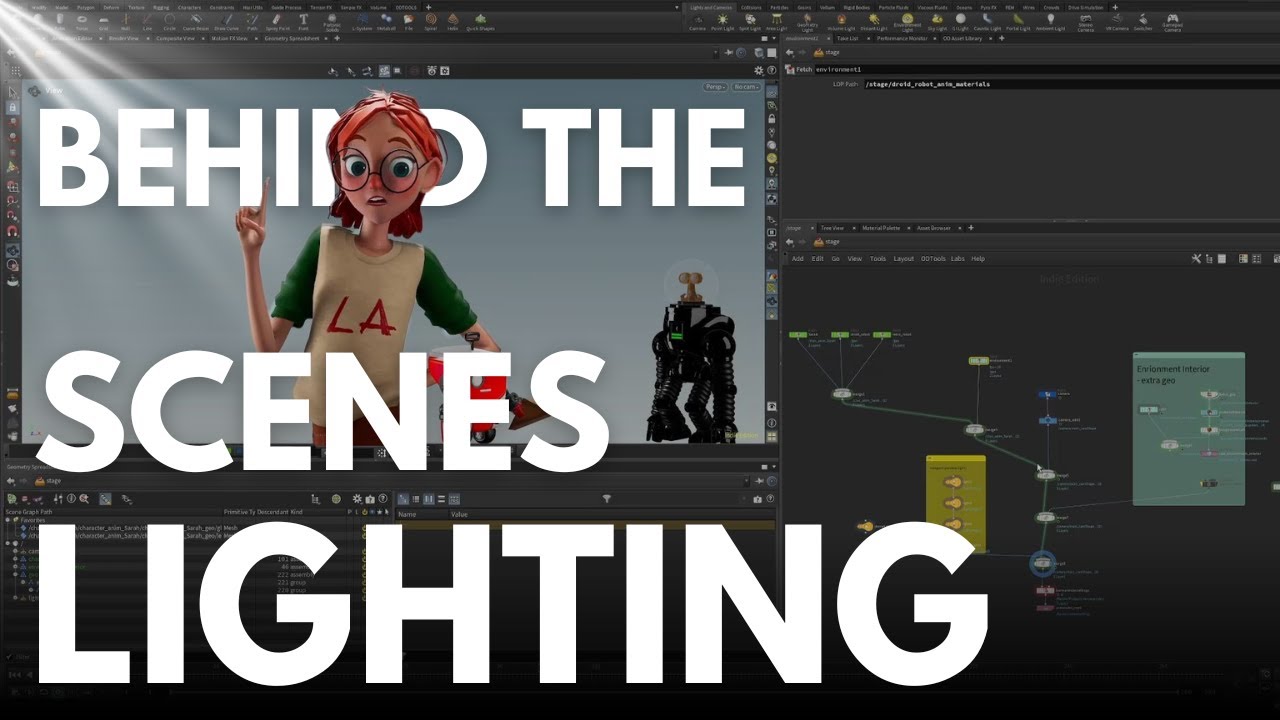Viewport: 1280px width, 720px height.
Task: Switch to the Collisions shelf tab
Action: point(751,7)
